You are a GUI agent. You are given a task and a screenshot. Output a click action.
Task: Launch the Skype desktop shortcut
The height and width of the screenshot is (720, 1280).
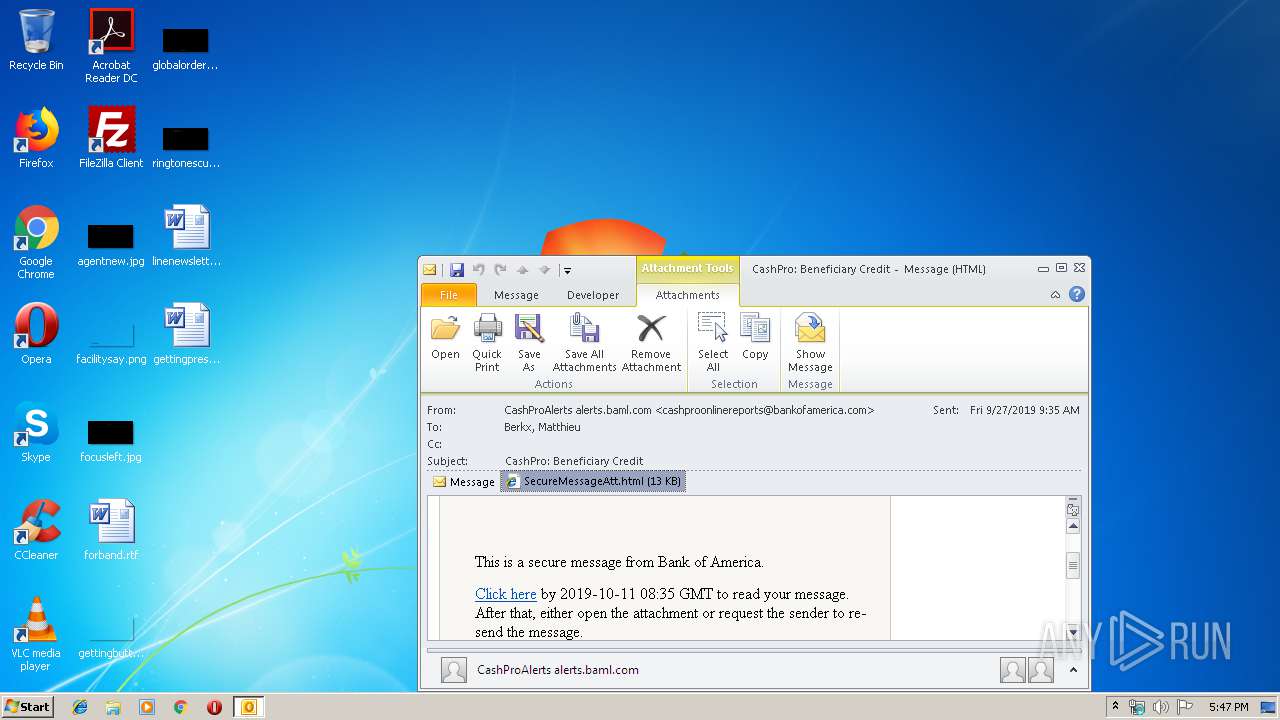pyautogui.click(x=36, y=432)
